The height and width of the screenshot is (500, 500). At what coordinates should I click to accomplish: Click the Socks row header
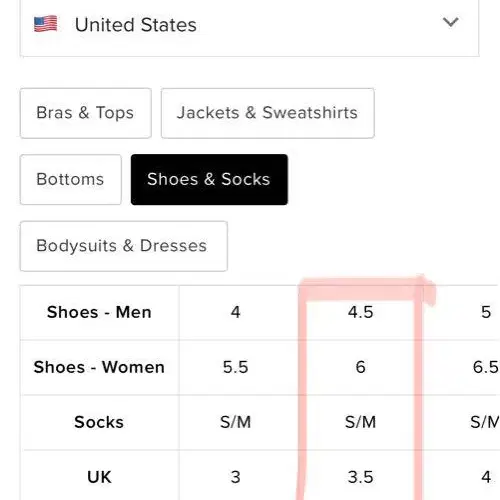click(x=99, y=422)
